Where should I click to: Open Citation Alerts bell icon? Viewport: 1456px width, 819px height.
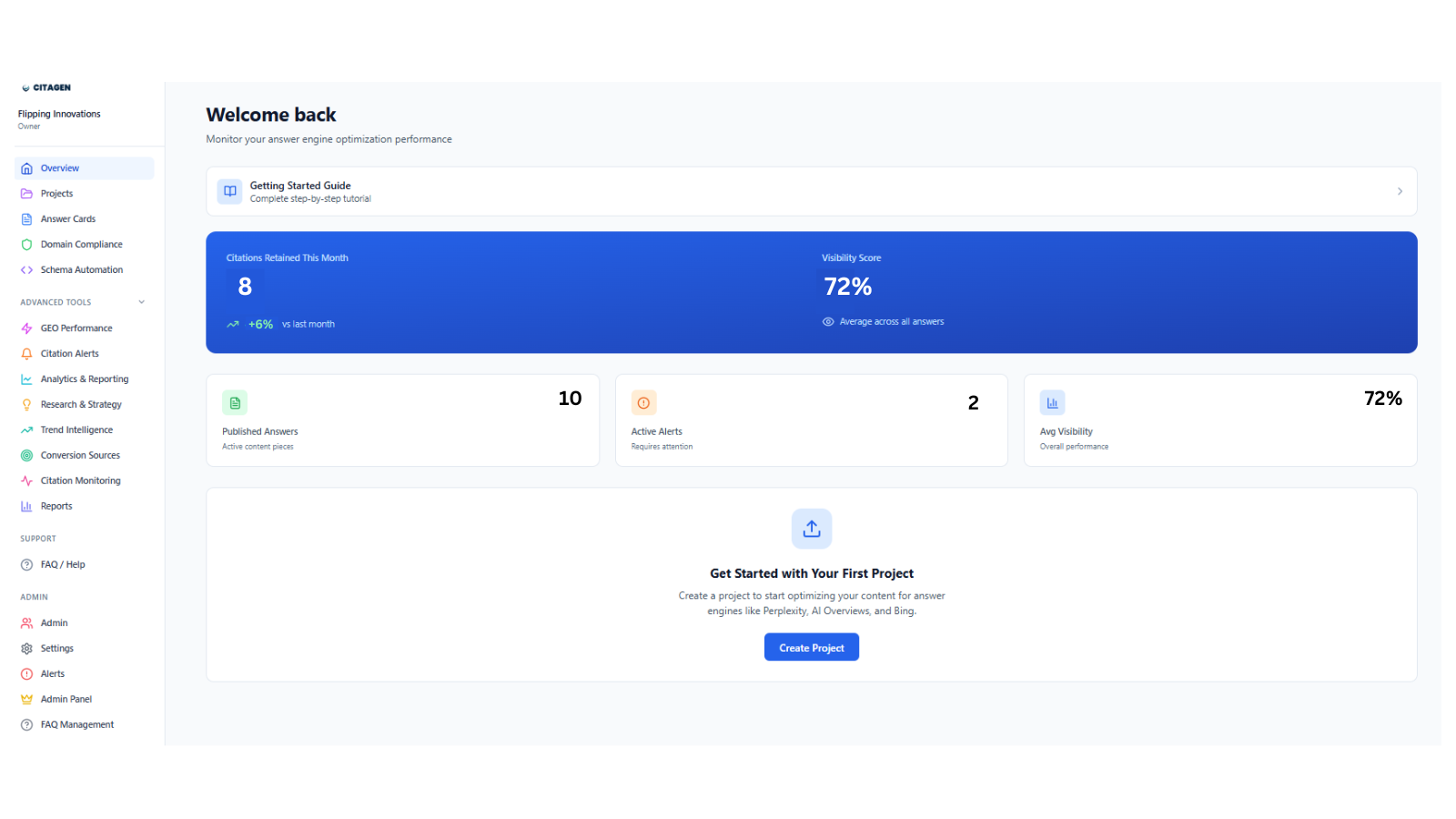point(26,353)
